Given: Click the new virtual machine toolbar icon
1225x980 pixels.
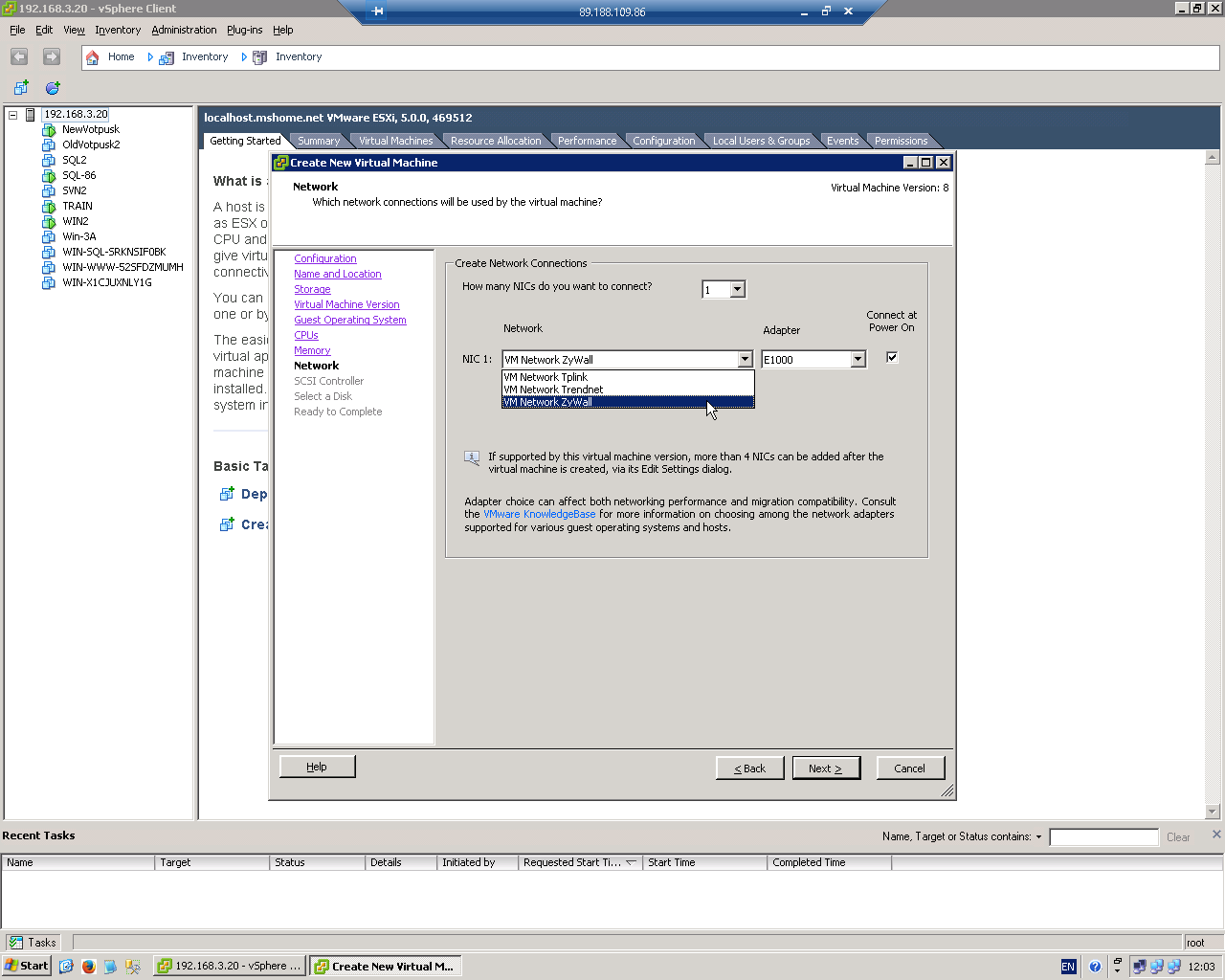Looking at the screenshot, I should coord(21,88).
